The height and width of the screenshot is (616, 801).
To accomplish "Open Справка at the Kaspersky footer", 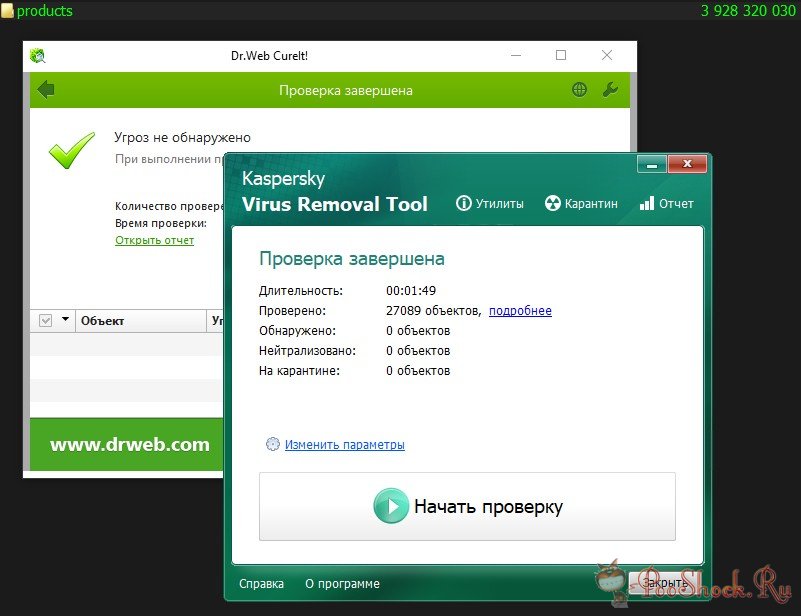I will [261, 583].
